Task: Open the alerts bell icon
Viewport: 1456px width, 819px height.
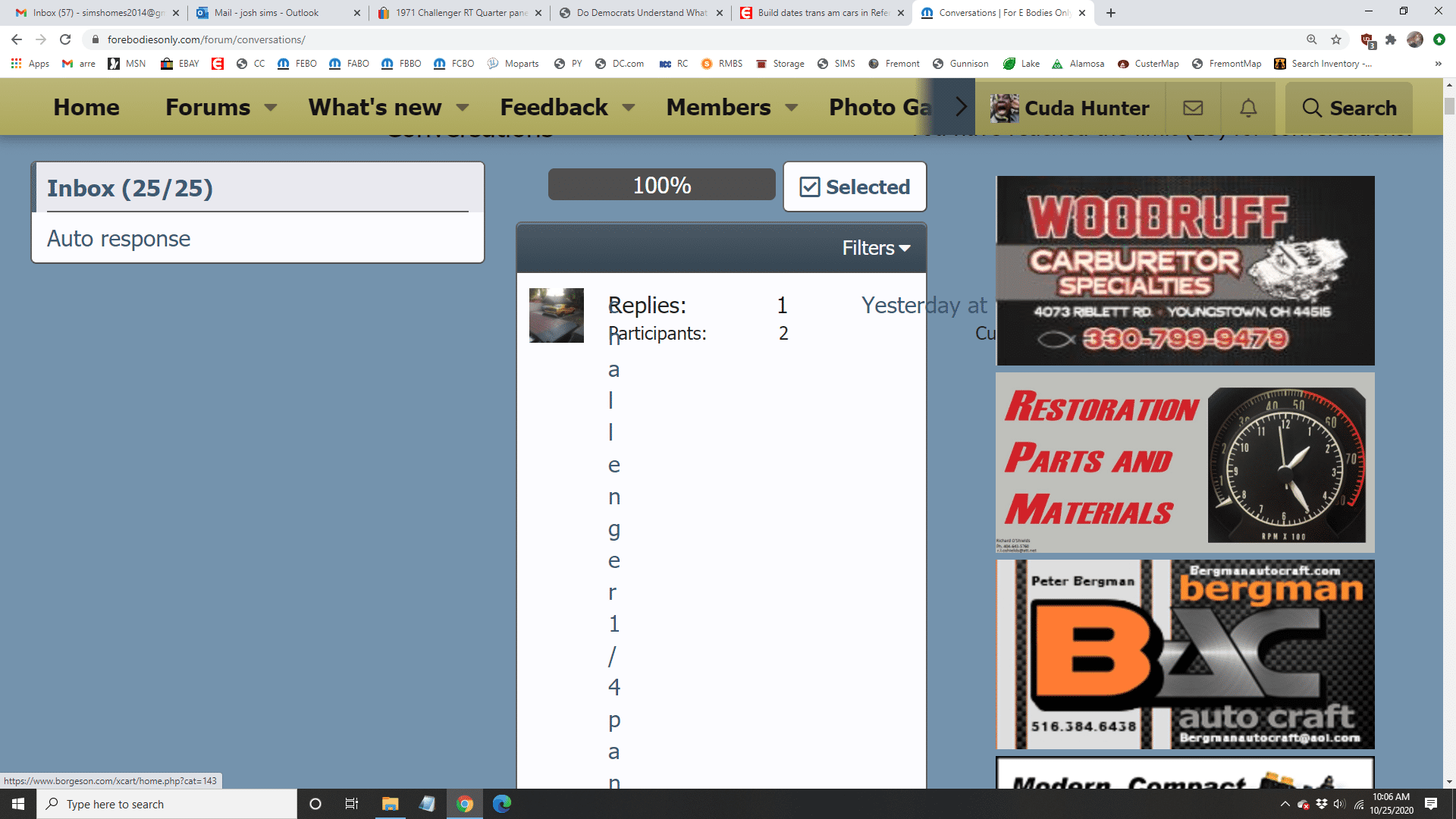Action: (x=1248, y=108)
